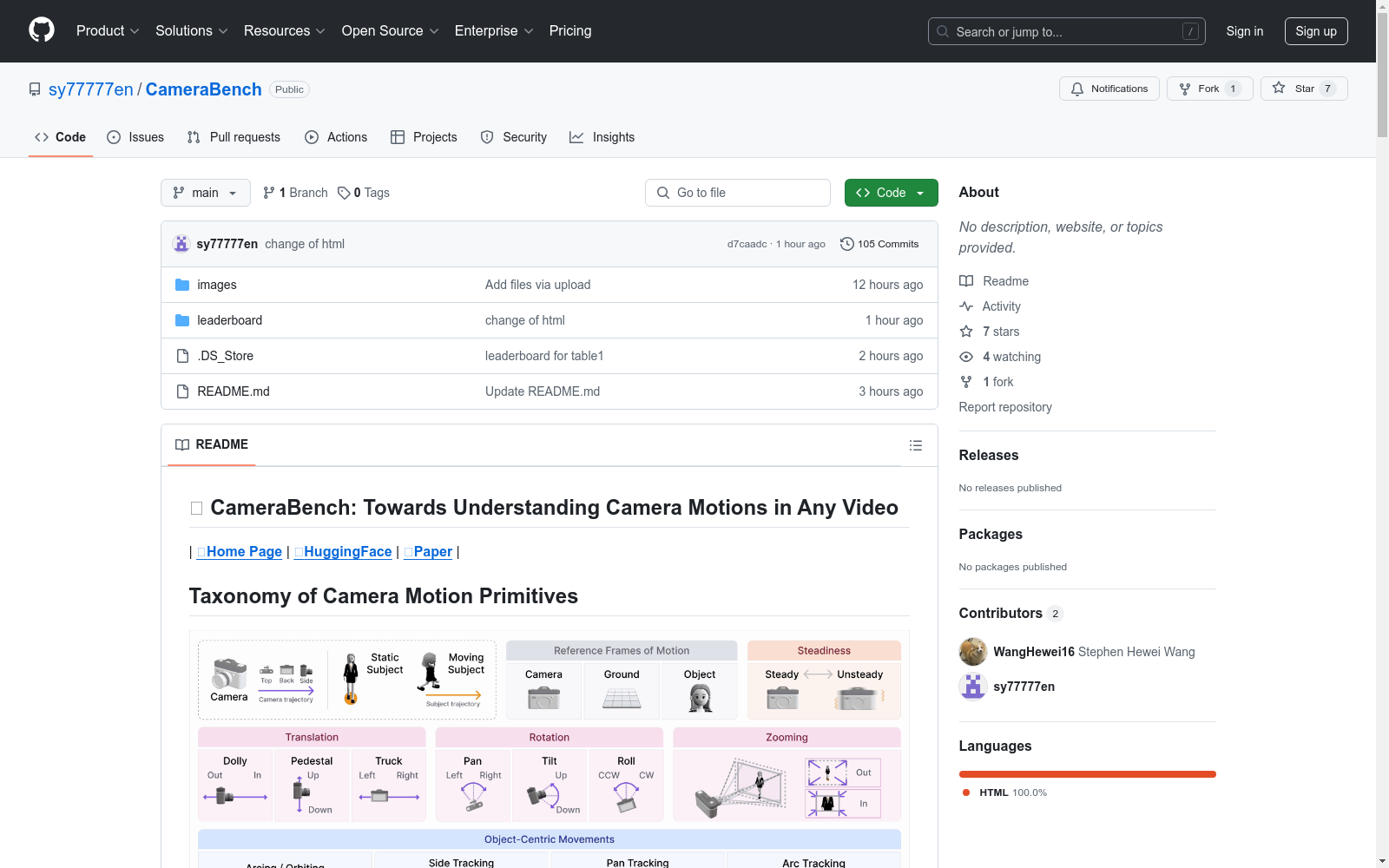Screen dimensions: 1389x868
Task: Click the Notifications bell icon
Action: 1077,89
